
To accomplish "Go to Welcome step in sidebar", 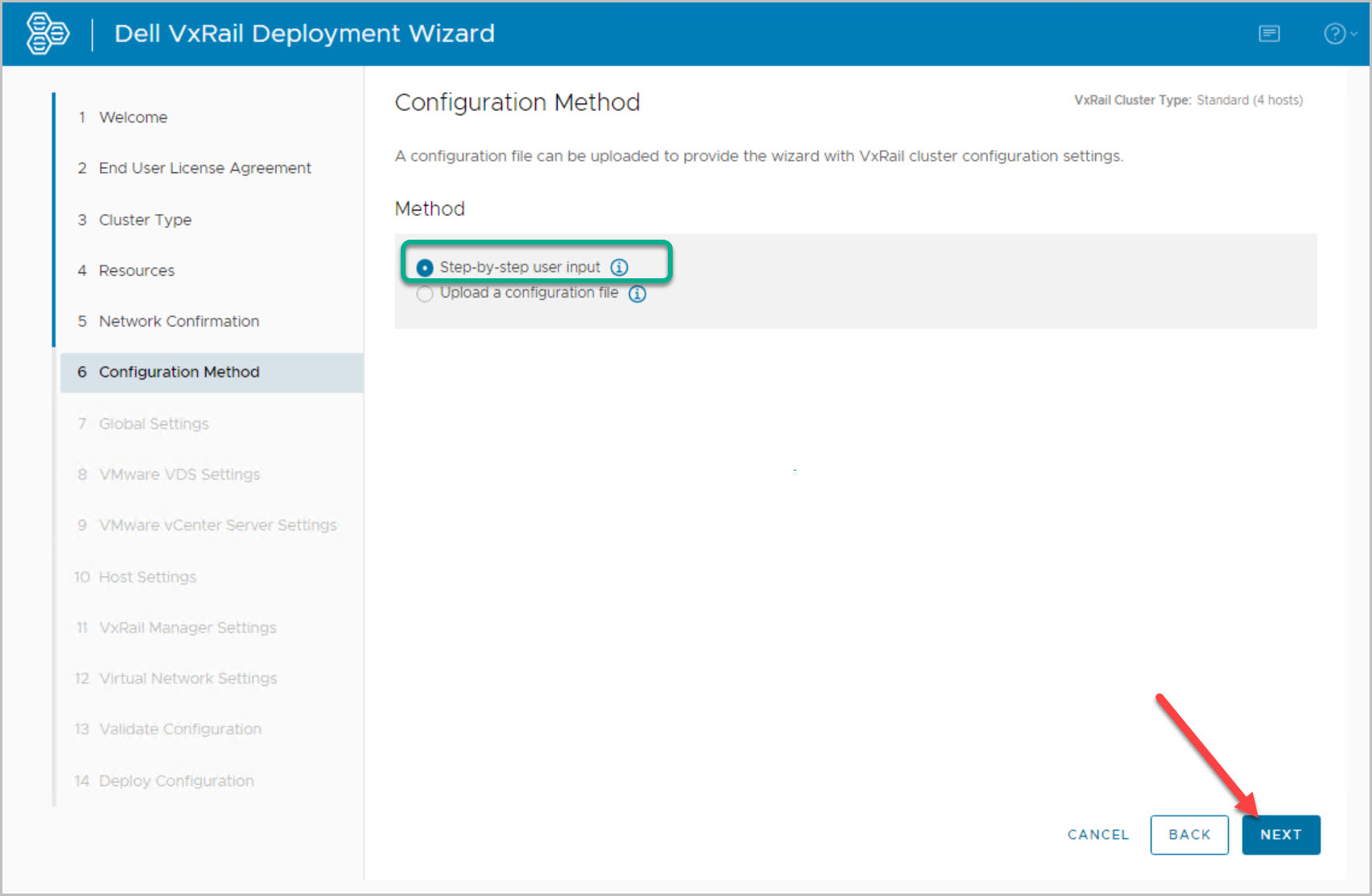I will pos(133,117).
